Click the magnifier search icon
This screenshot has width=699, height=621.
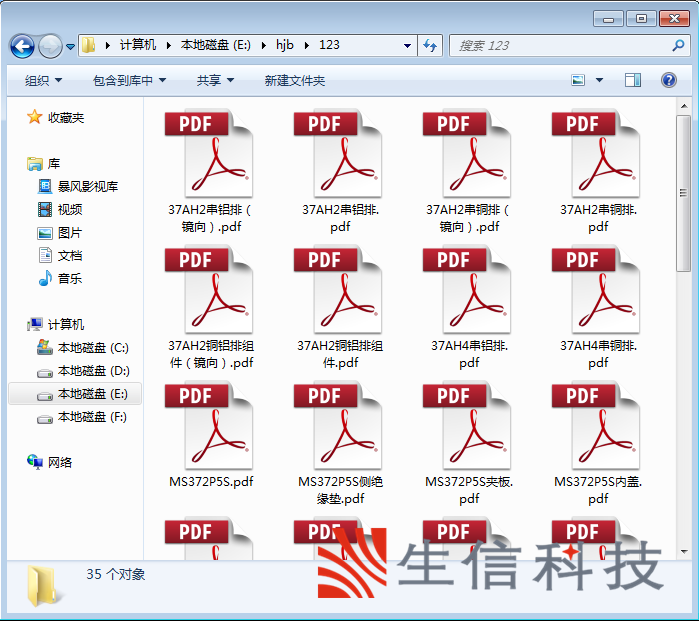(678, 45)
